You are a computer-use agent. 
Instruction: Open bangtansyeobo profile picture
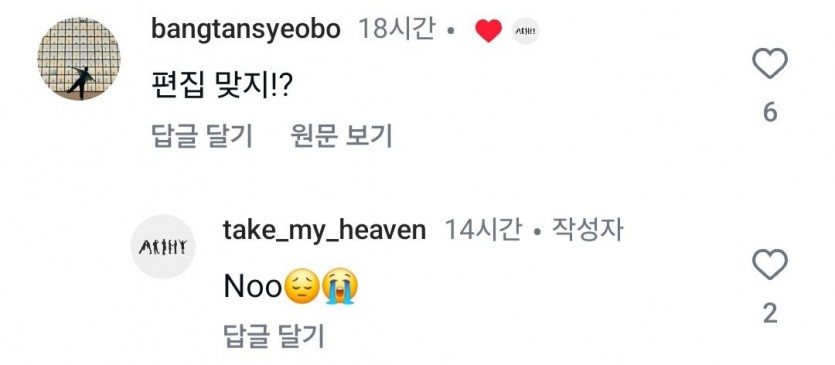click(x=79, y=59)
